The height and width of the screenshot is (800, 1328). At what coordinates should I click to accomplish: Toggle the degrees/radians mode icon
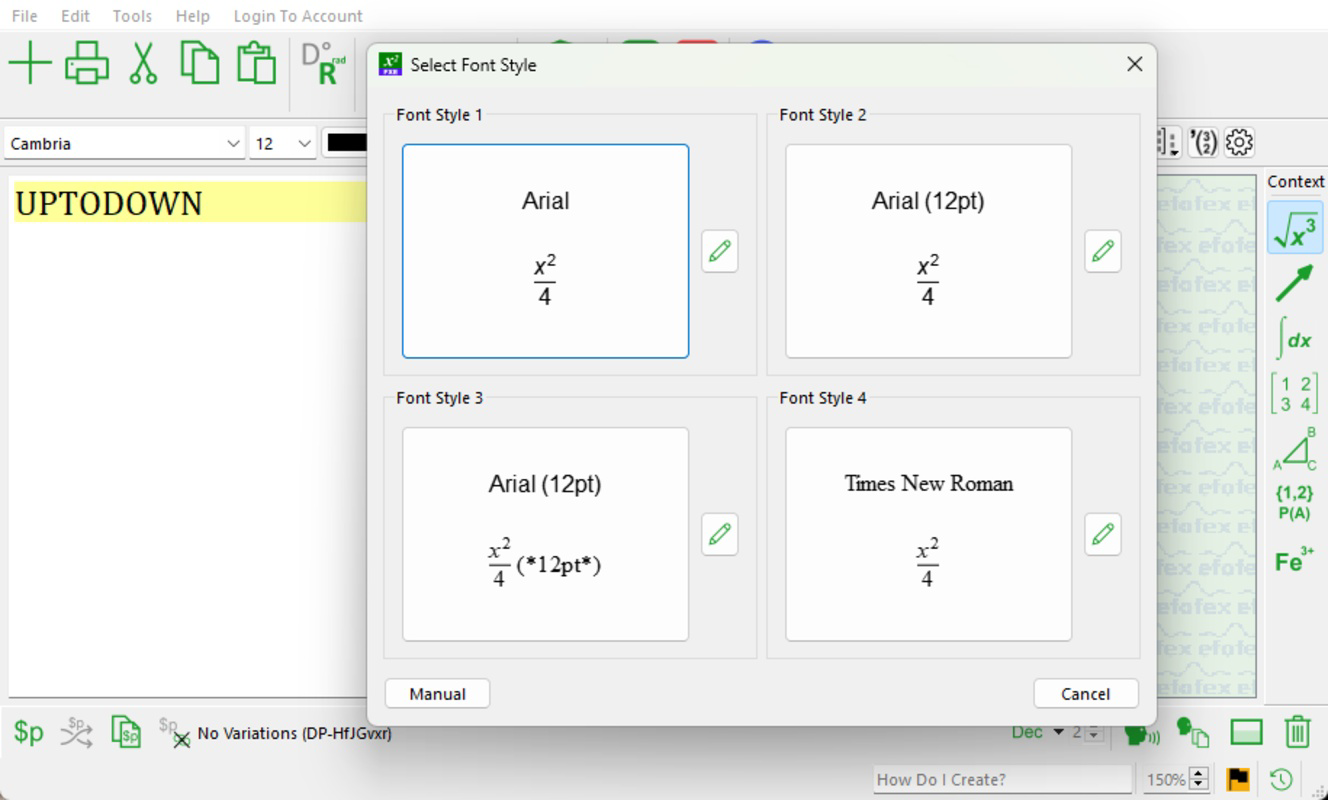323,64
